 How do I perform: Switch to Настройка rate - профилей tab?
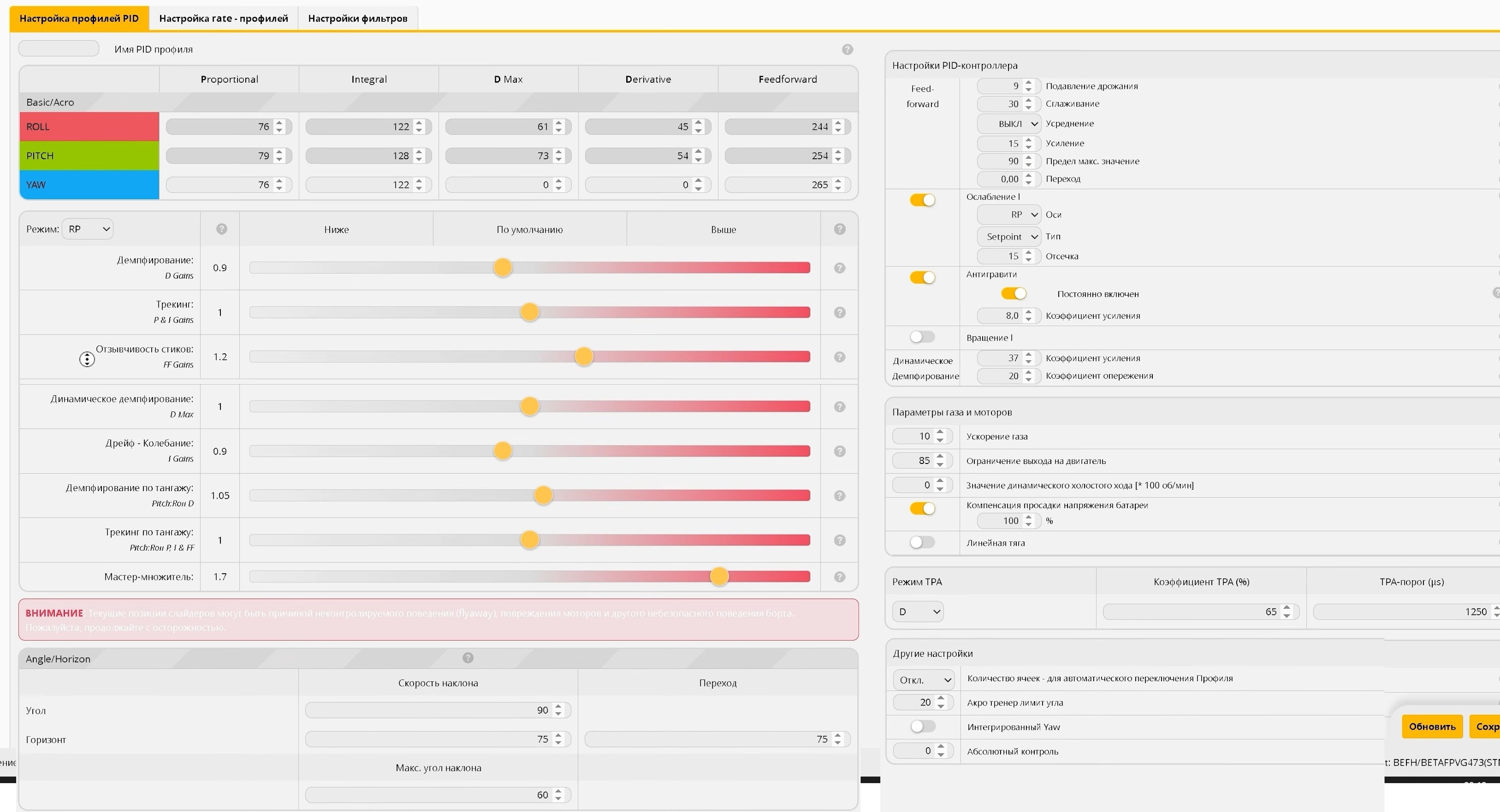pyautogui.click(x=223, y=19)
